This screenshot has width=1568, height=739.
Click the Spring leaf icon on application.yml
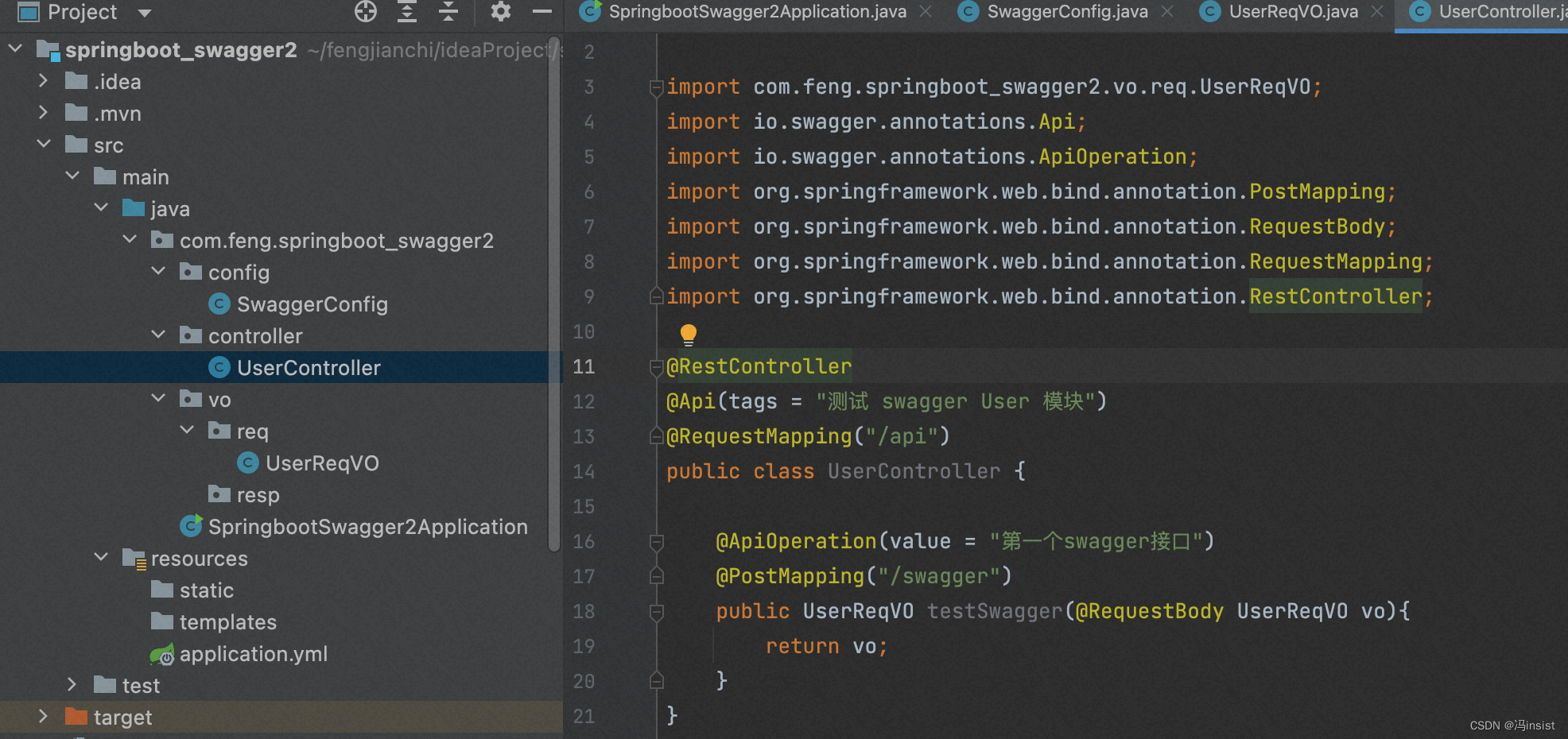(163, 654)
